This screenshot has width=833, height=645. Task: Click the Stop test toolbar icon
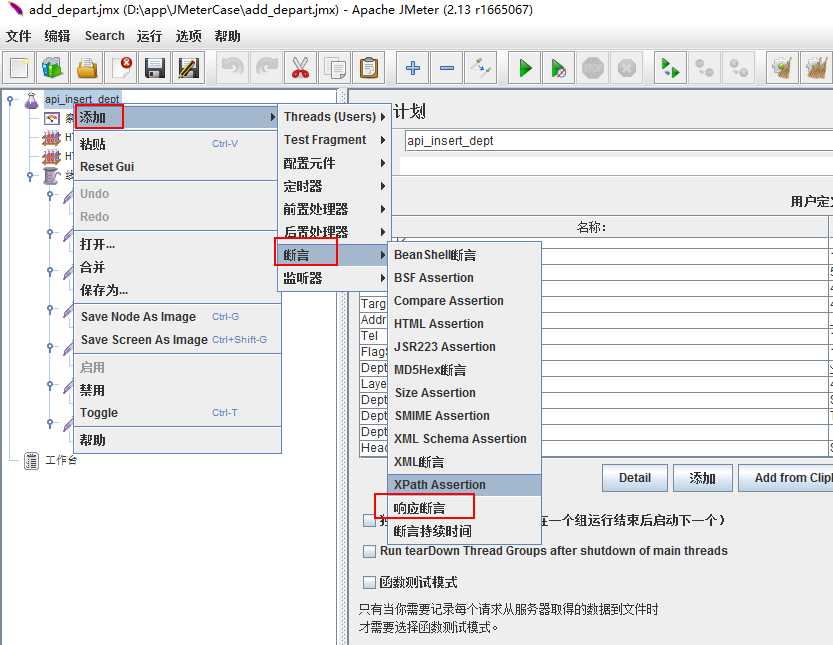[x=592, y=68]
